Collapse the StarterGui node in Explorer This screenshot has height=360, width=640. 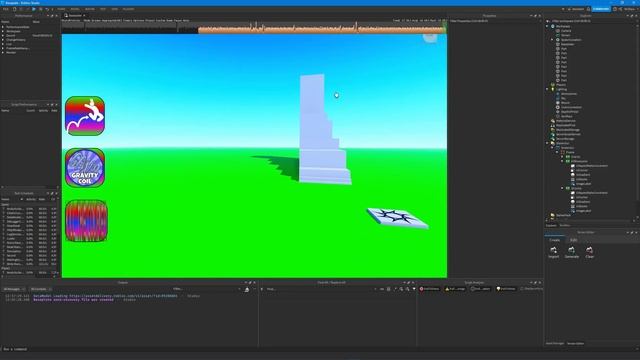coord(547,143)
